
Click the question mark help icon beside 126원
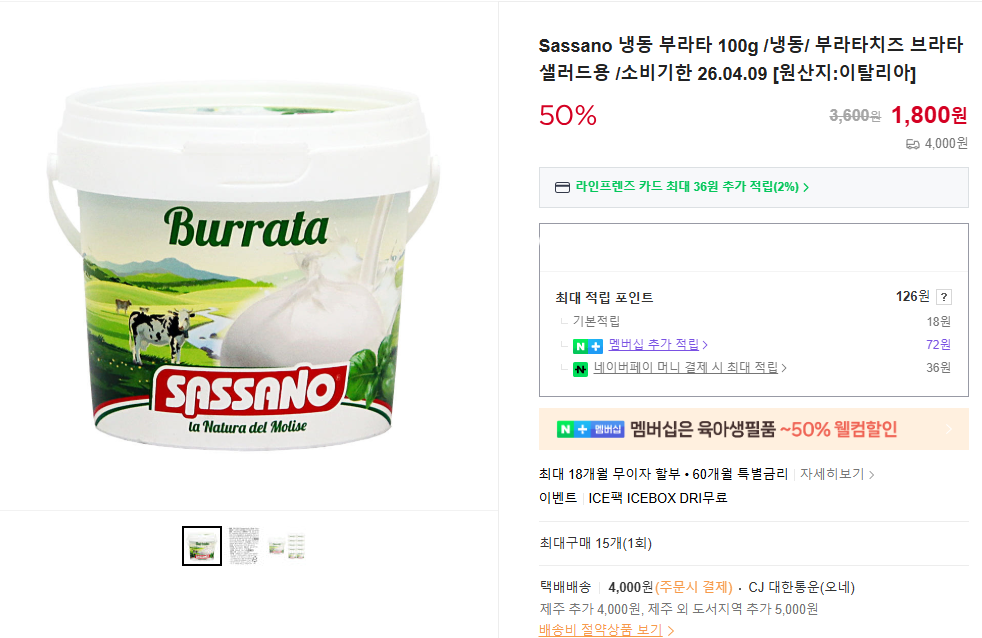944,297
